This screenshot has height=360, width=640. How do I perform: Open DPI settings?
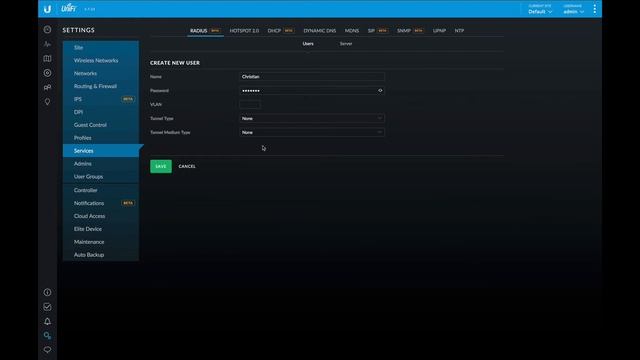101,112
